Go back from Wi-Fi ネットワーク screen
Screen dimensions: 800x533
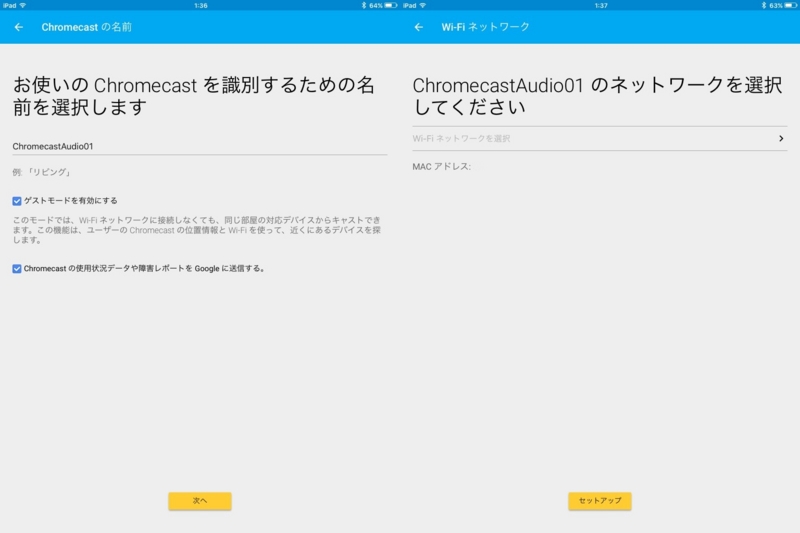(419, 27)
